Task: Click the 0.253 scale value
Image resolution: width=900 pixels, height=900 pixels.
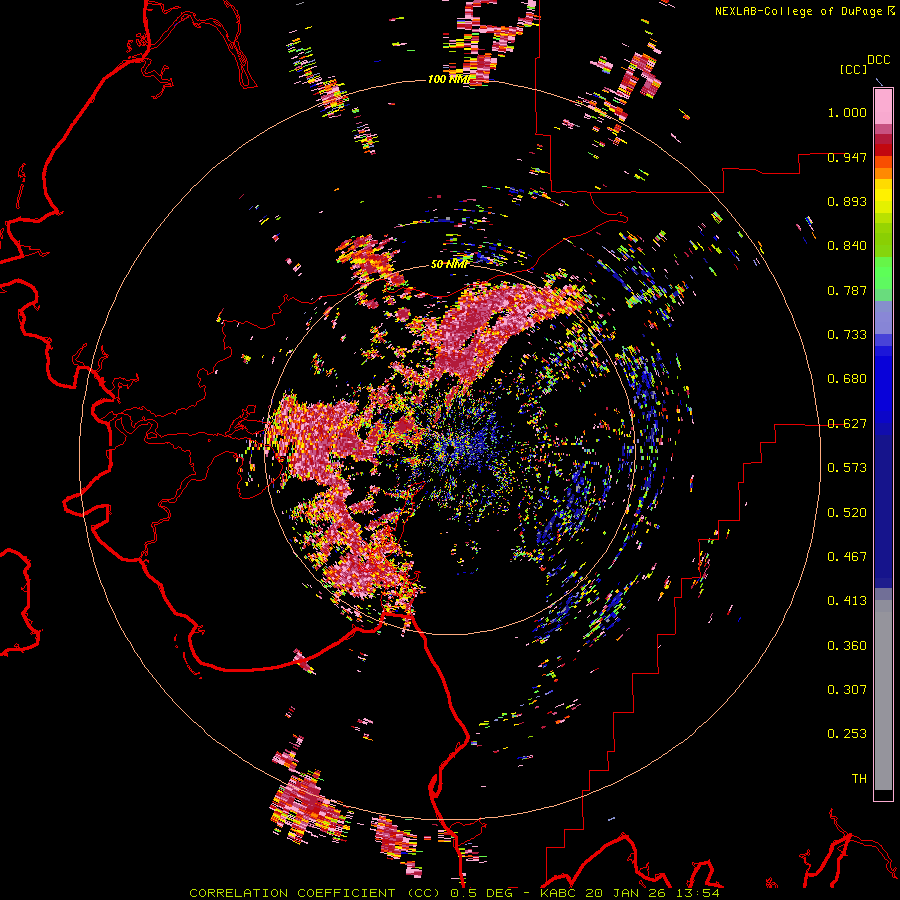Action: [x=847, y=734]
